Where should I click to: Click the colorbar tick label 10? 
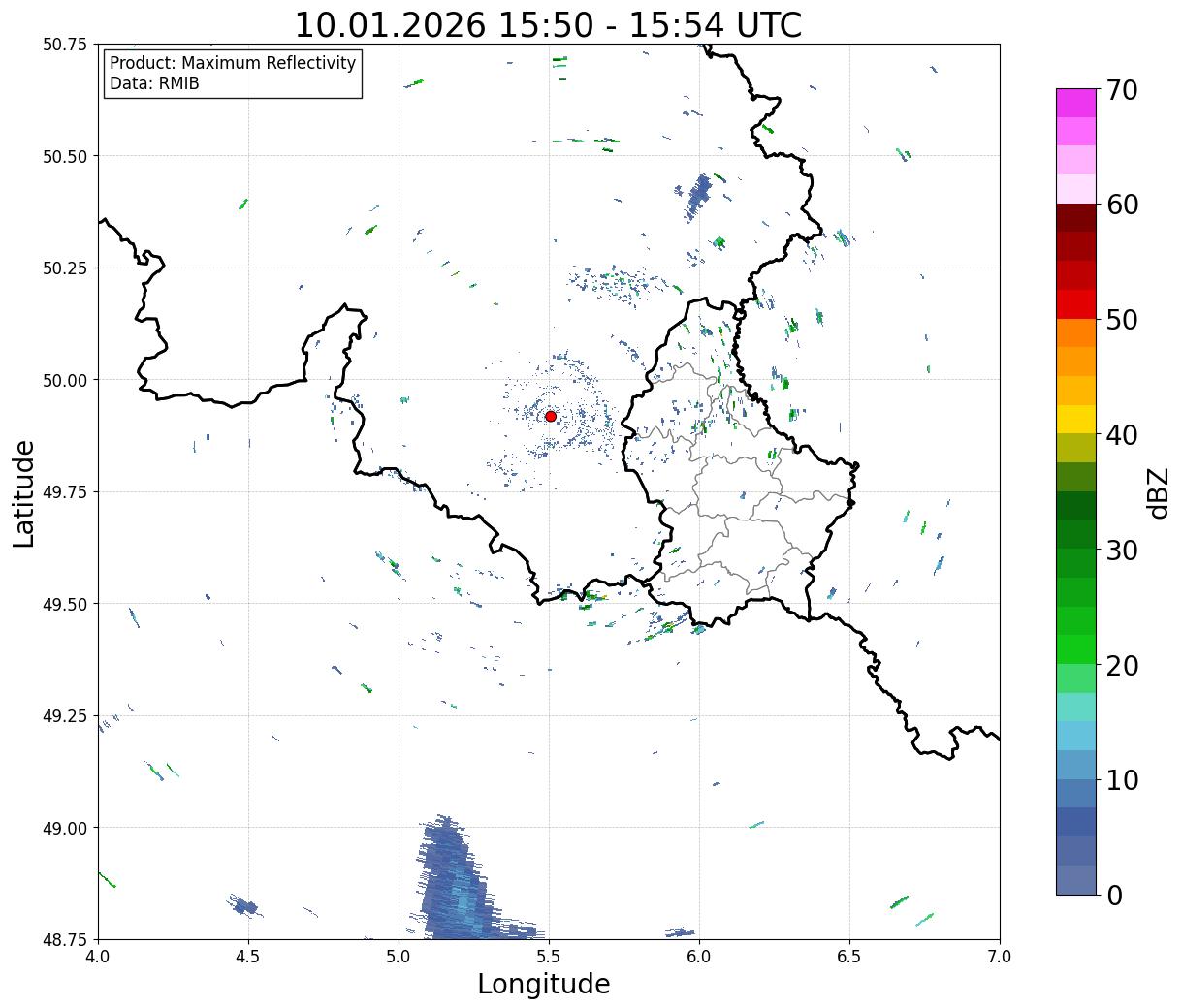(1121, 779)
